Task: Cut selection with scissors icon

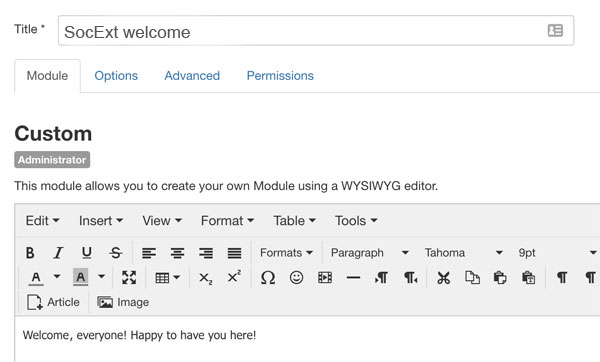Action: tap(443, 277)
